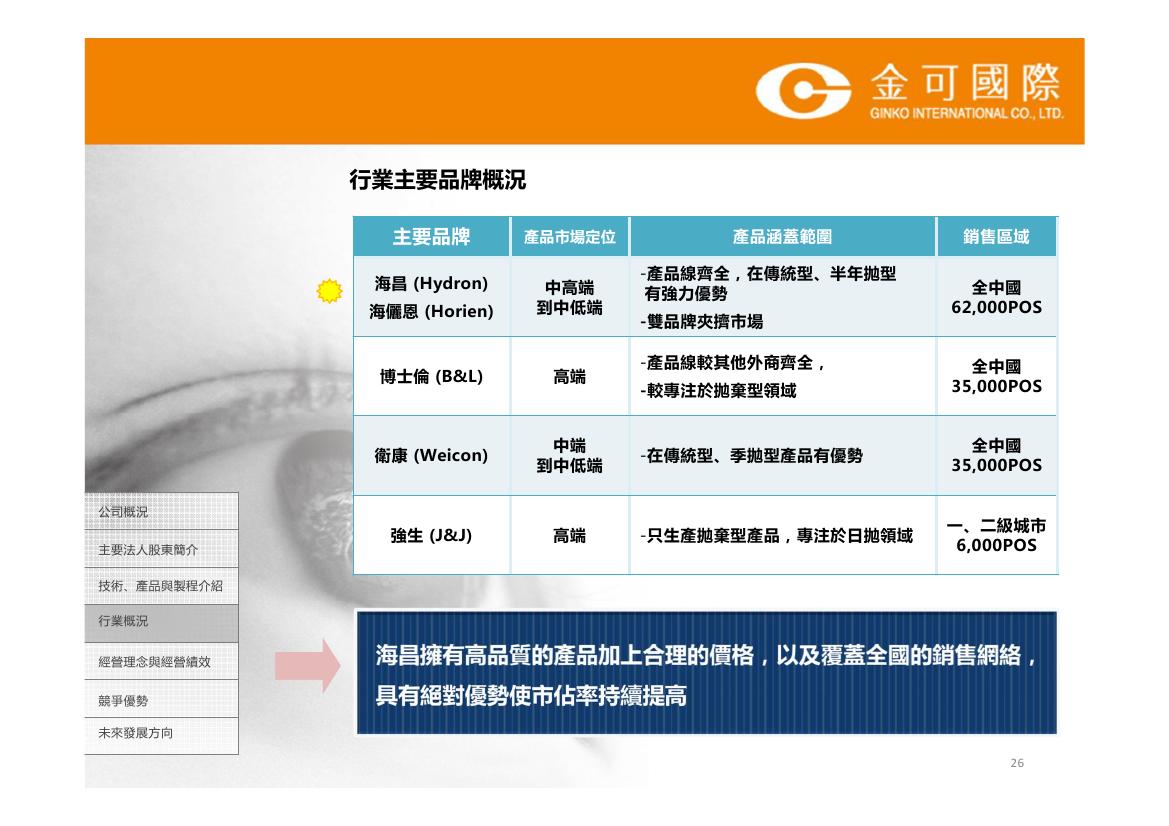This screenshot has height=826, width=1169.
Task: Click the -較專注於拋棄型領域 line
Action: click(x=718, y=391)
